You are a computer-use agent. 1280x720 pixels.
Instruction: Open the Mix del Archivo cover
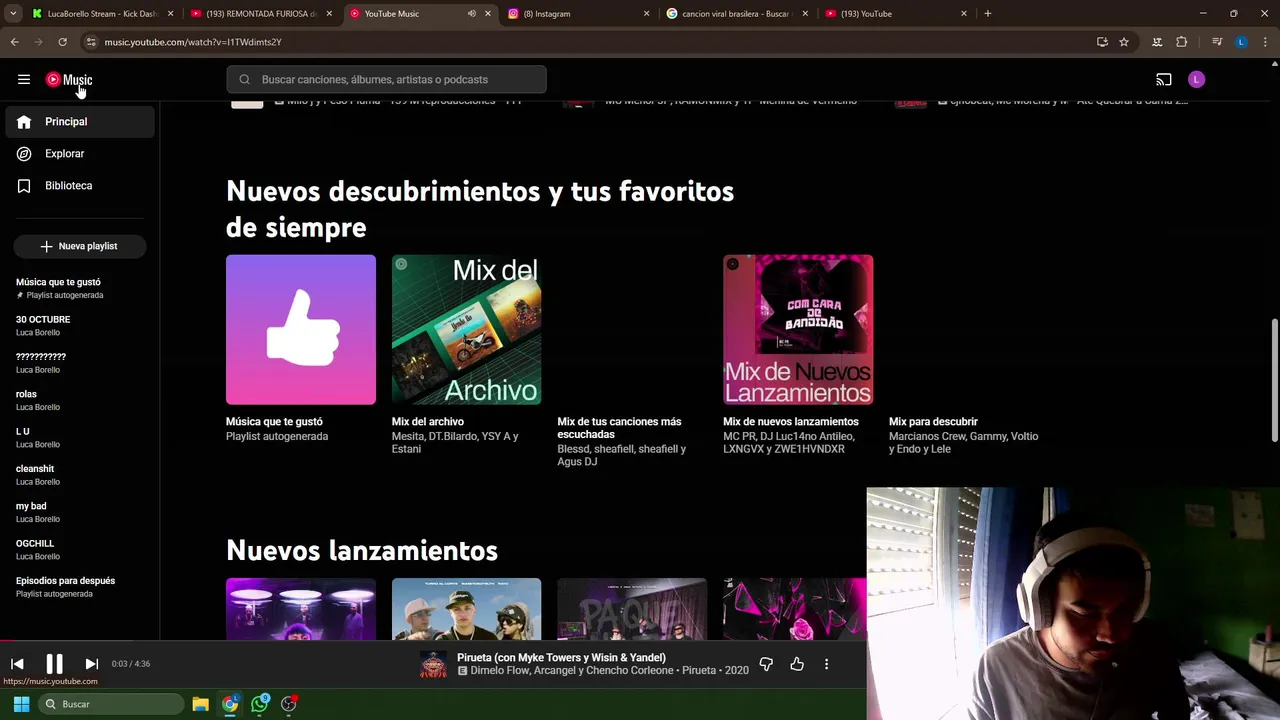click(x=467, y=330)
